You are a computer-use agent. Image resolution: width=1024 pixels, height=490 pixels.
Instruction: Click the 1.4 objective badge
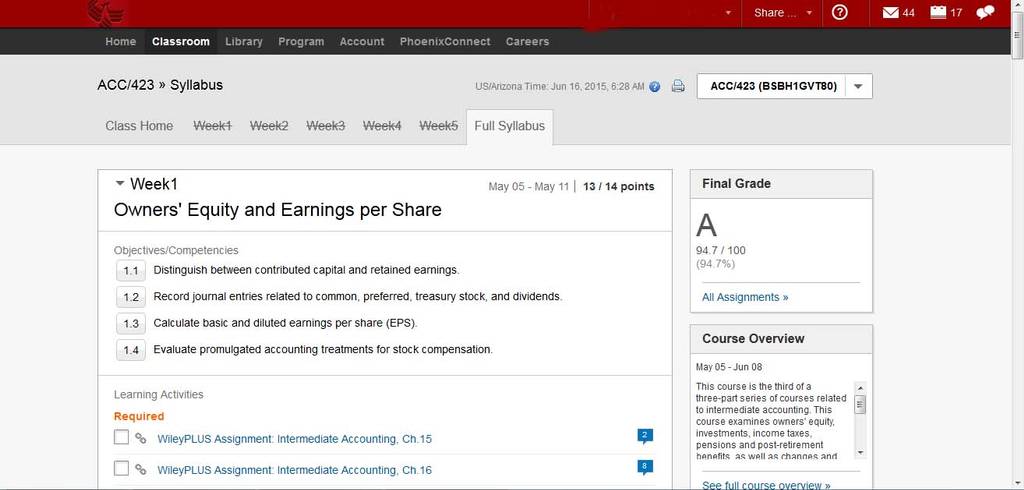coord(131,350)
